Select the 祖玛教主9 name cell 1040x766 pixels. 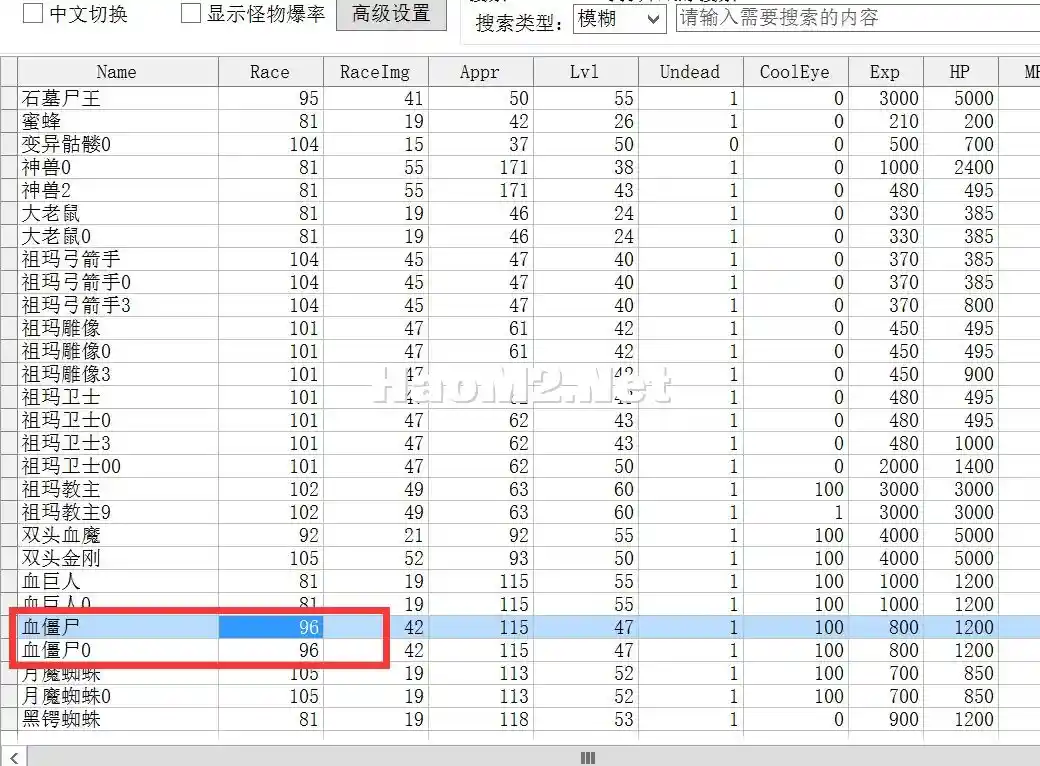[117, 512]
